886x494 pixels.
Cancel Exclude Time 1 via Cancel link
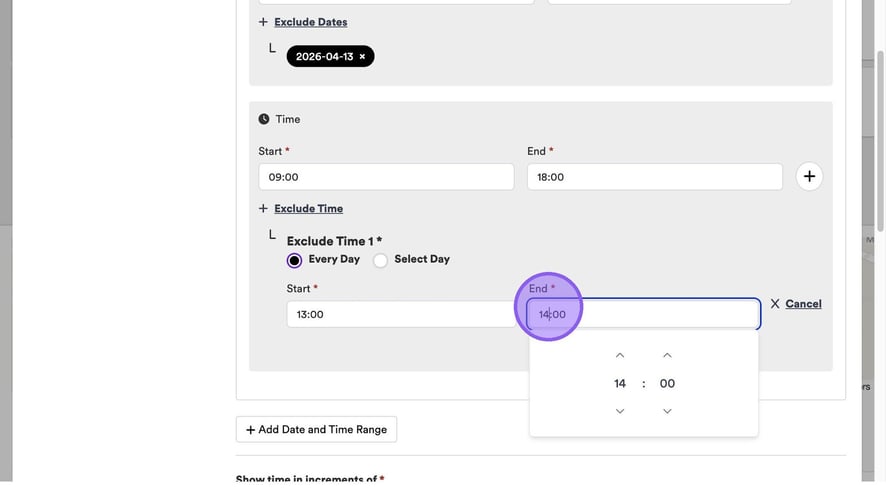803,304
